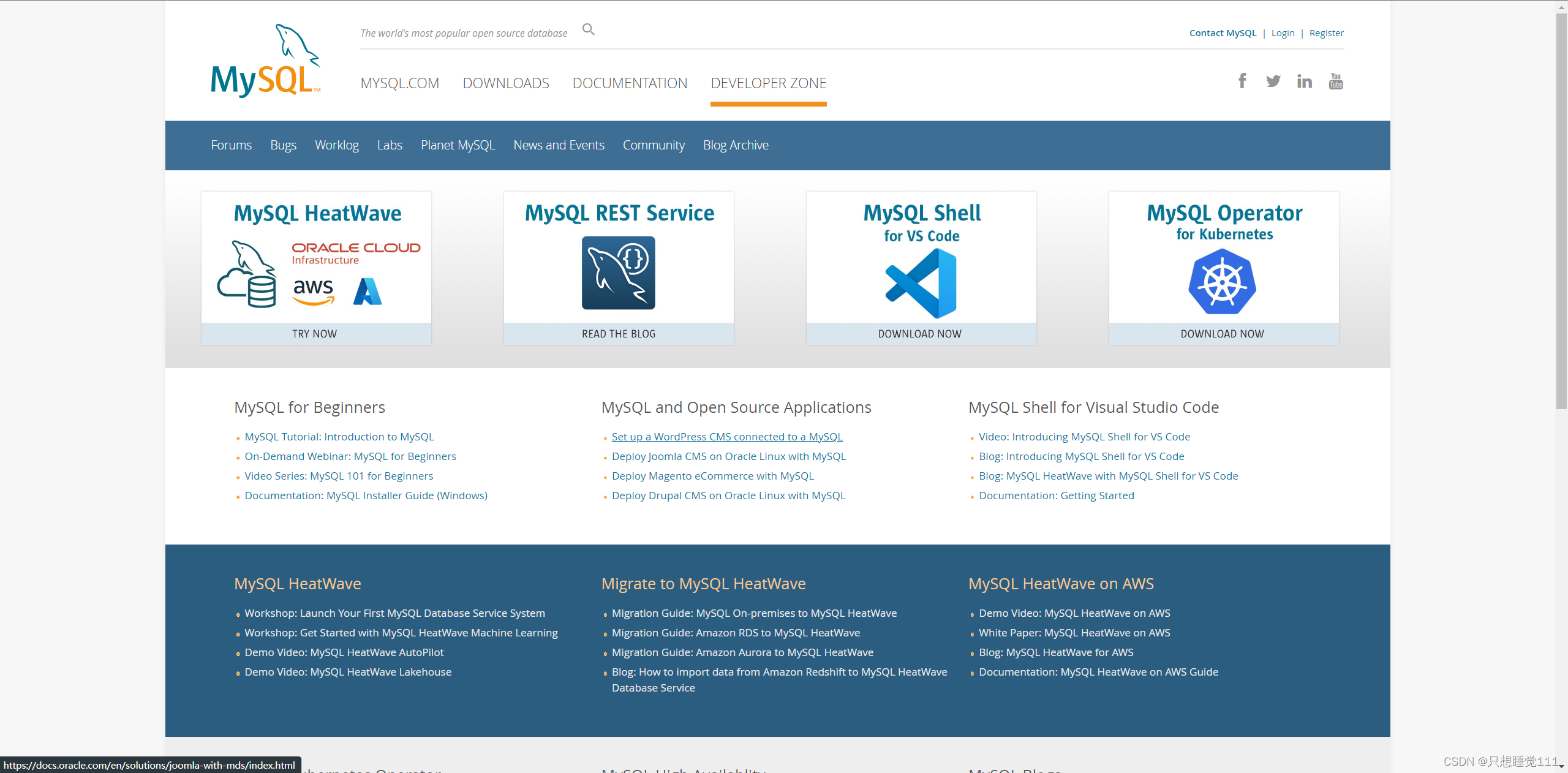Go to Forums in the blue menu
1568x773 pixels.
(x=232, y=145)
